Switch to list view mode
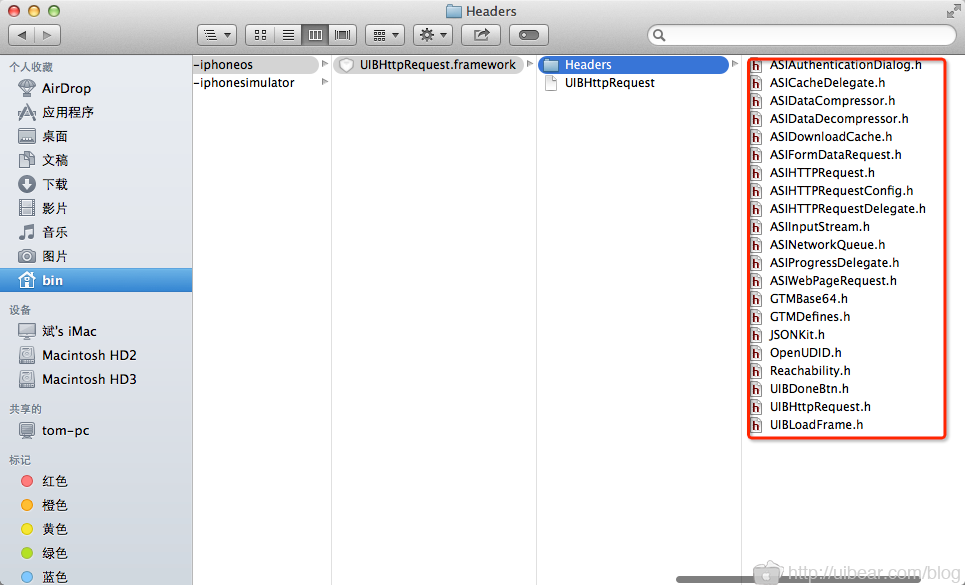This screenshot has height=585, width=965. tap(288, 35)
